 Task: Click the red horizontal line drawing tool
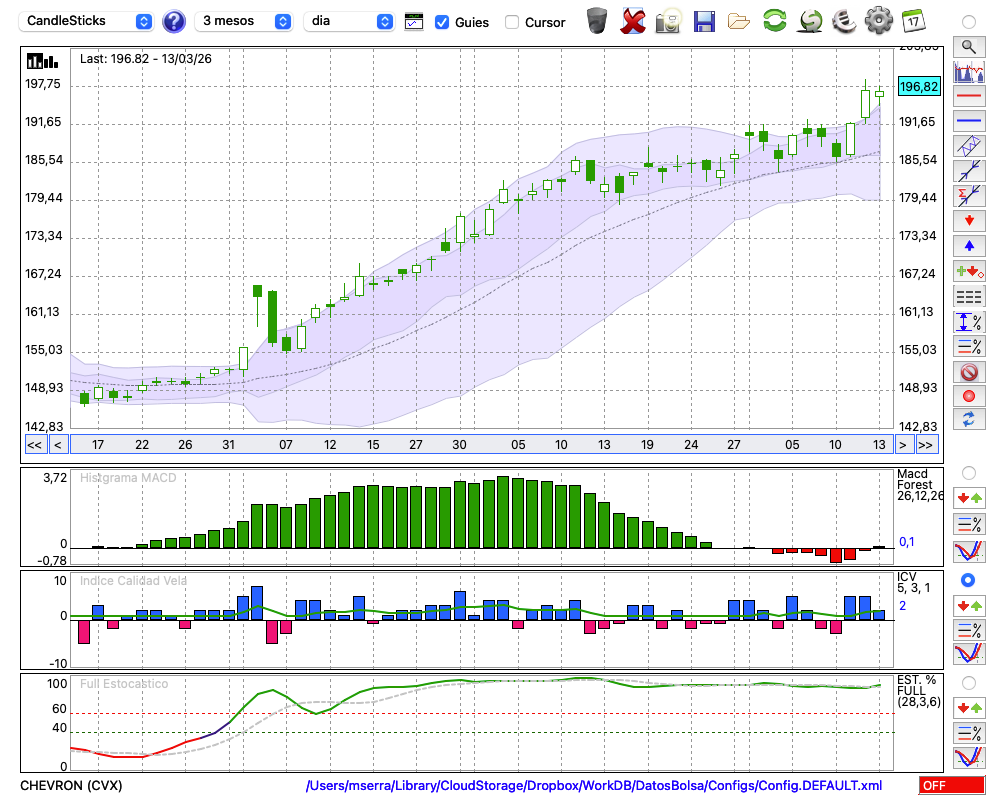[x=968, y=96]
